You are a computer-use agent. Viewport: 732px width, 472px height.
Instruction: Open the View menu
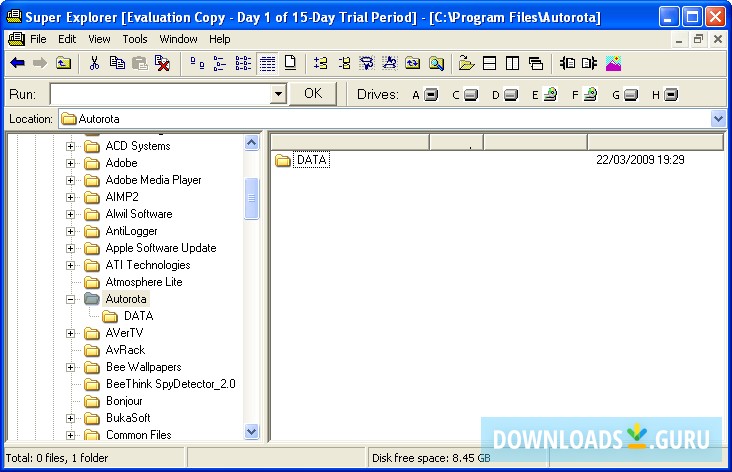[99, 39]
